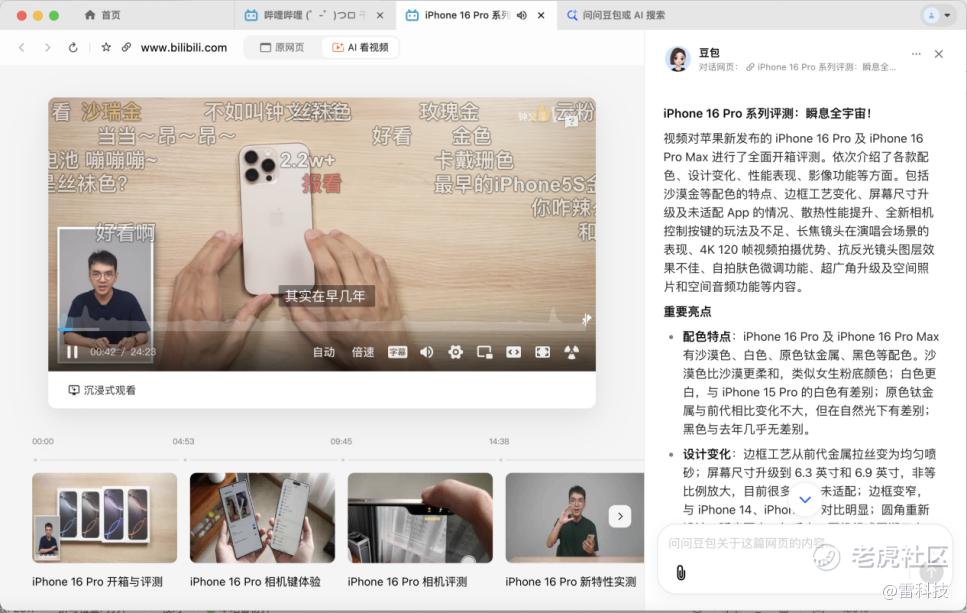967x613 pixels.
Task: Seek using the video progress bar
Action: pos(322,329)
